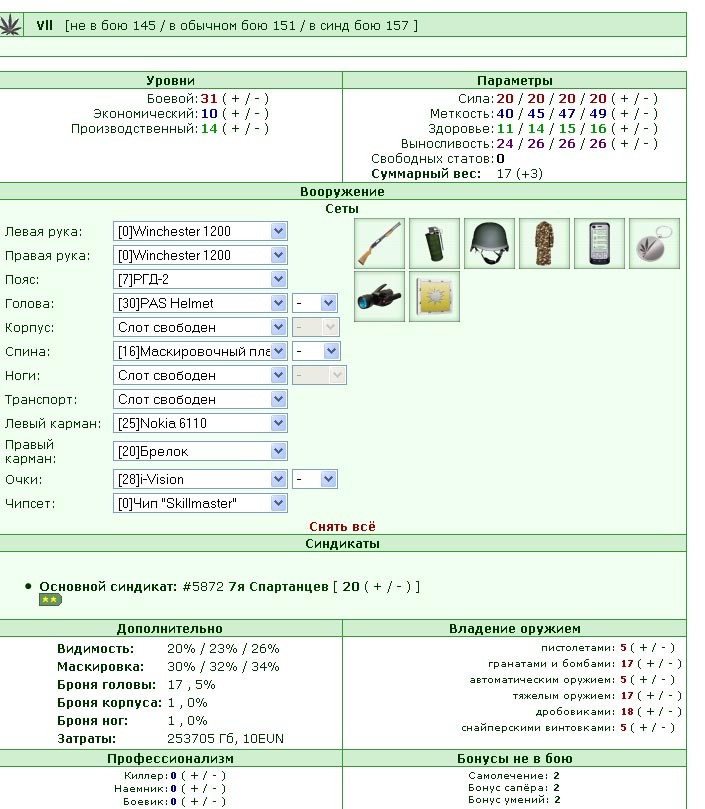Screen dimensions: 705x809
Task: Click the camouflage cloak icon
Action: click(x=544, y=243)
